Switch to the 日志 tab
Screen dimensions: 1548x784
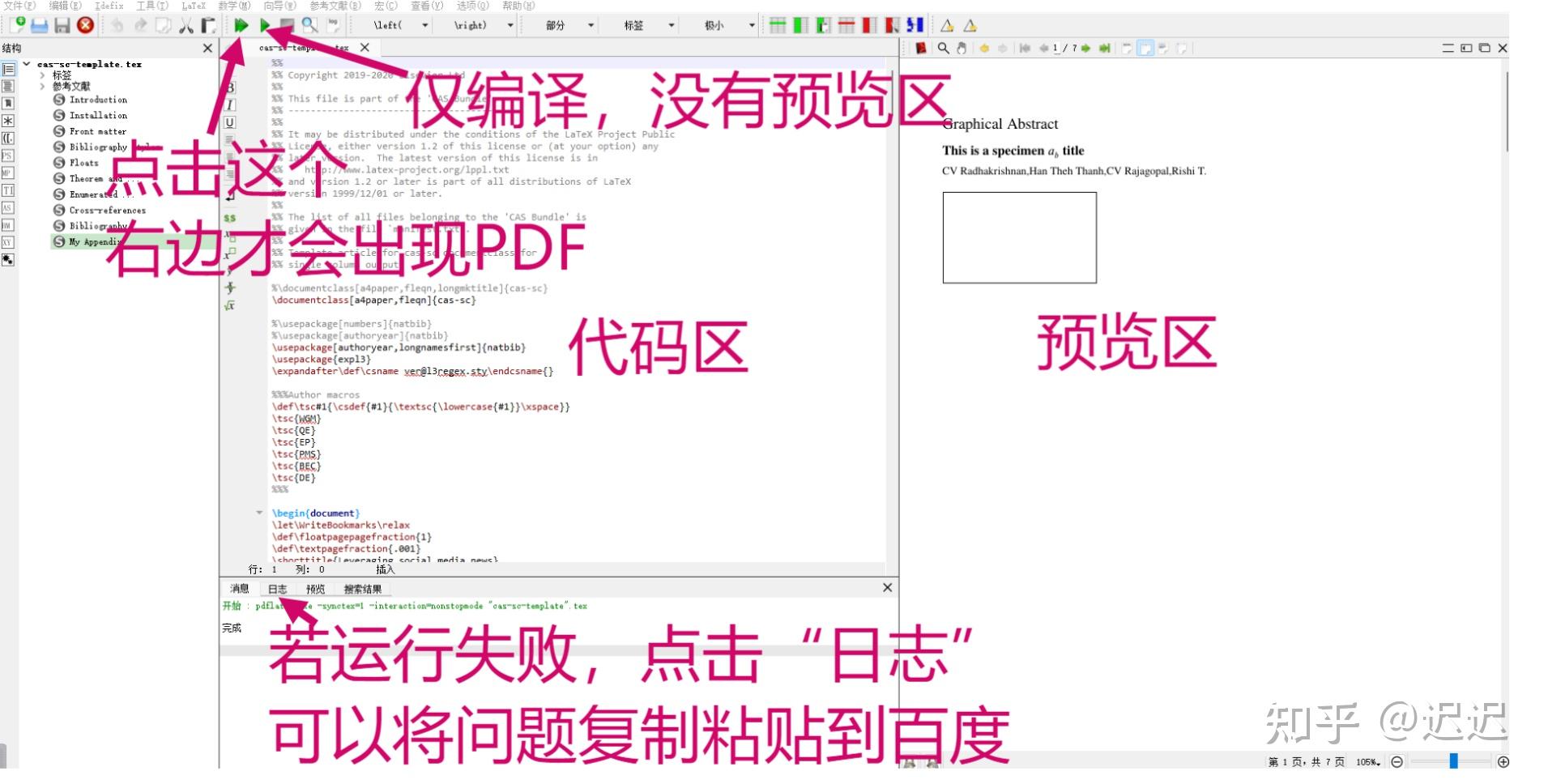point(276,589)
